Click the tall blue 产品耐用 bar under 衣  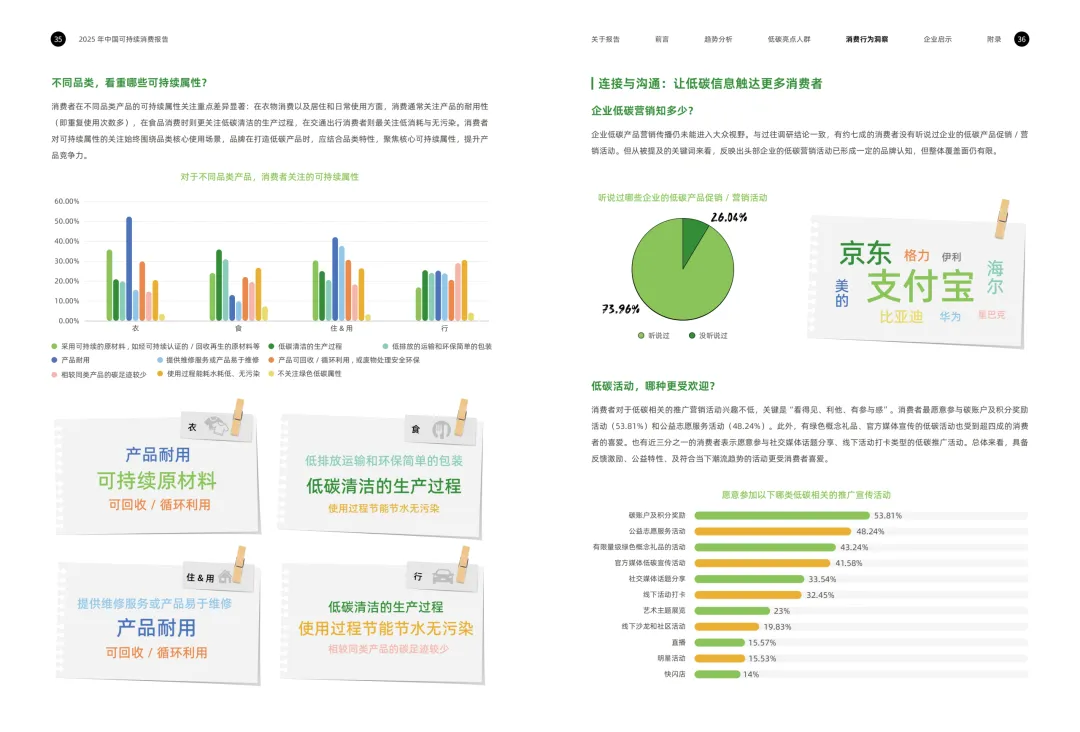click(129, 269)
